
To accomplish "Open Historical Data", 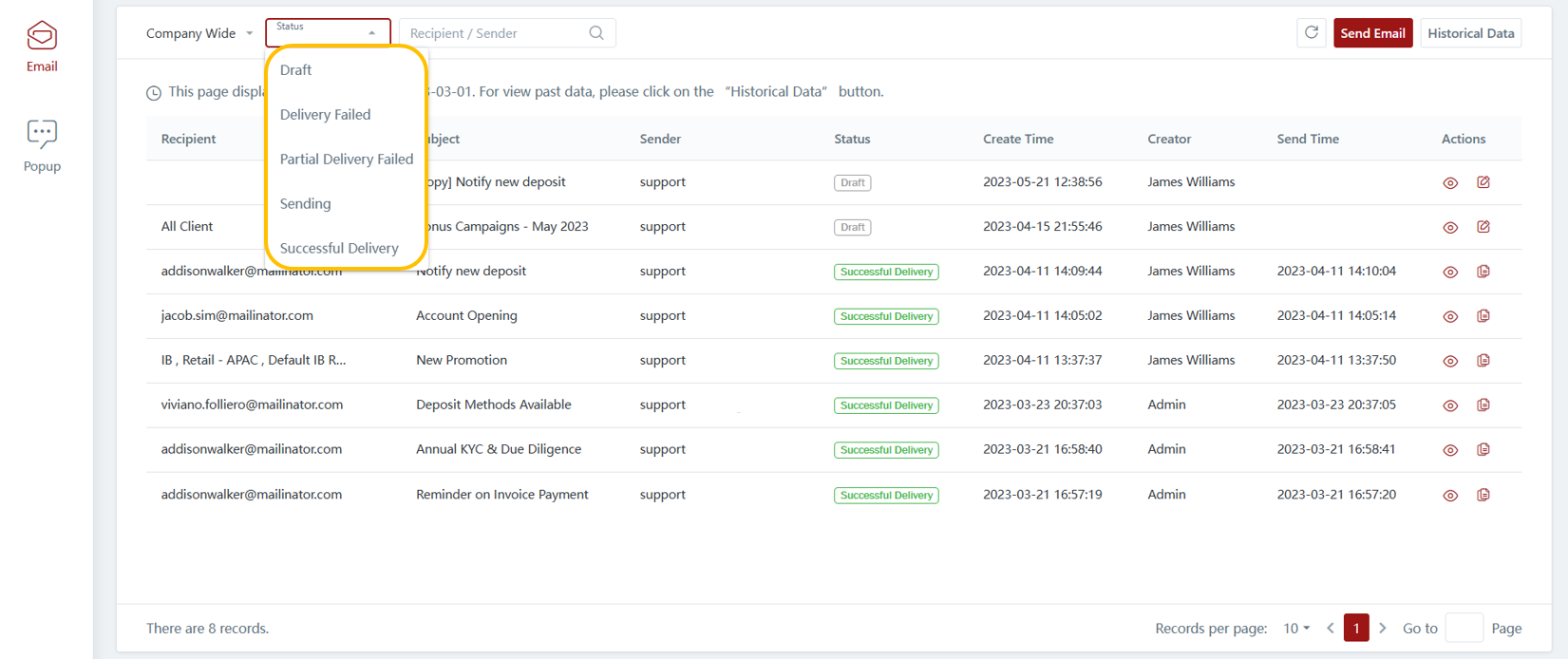I will [x=1470, y=33].
